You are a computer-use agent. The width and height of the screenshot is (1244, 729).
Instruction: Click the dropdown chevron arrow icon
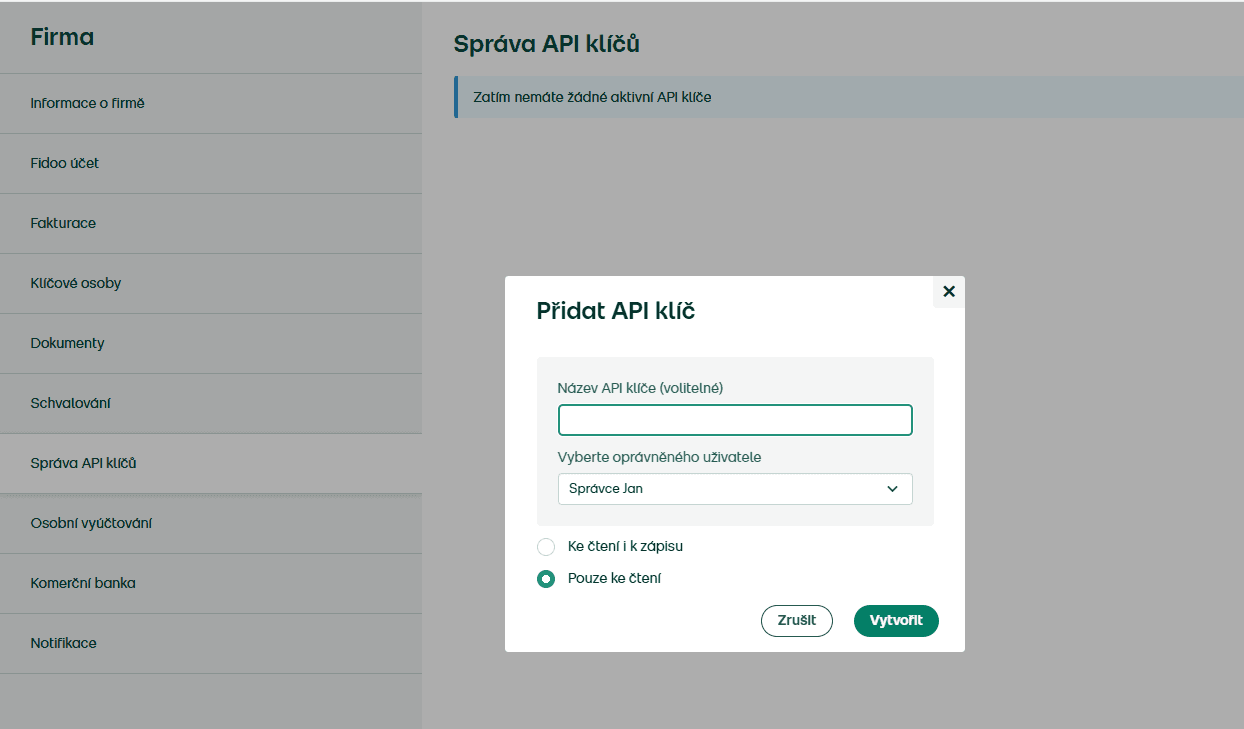[x=892, y=489]
